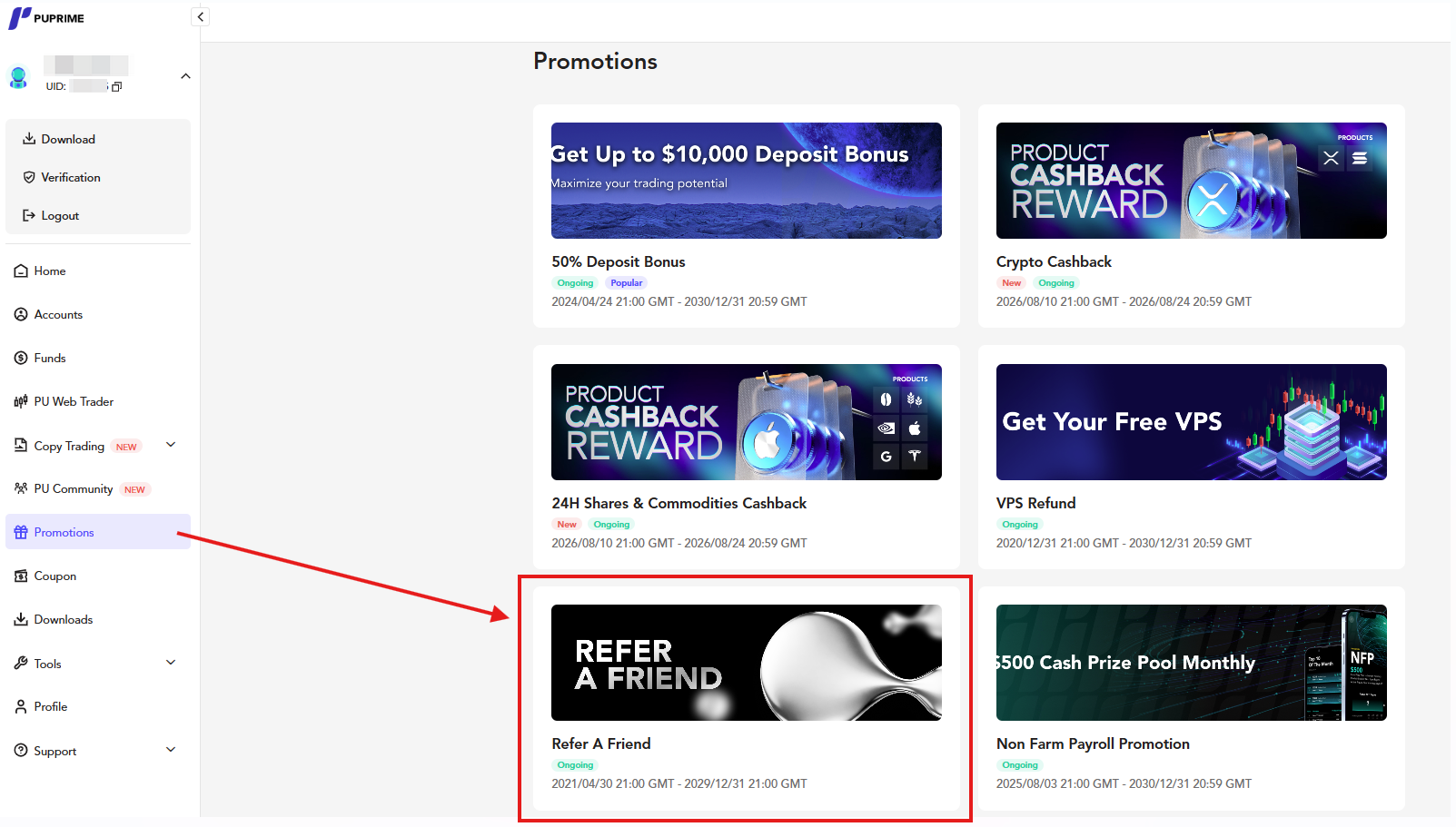Click the PUPRIME logo icon
This screenshot has width=1456, height=827.
coord(19,18)
